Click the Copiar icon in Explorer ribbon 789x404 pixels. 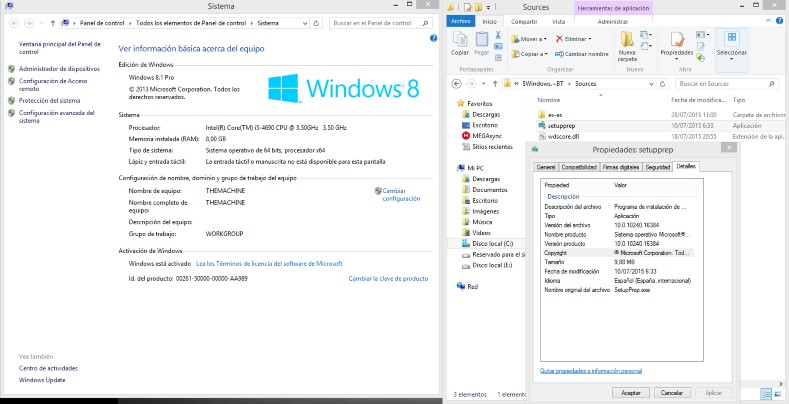(x=460, y=39)
